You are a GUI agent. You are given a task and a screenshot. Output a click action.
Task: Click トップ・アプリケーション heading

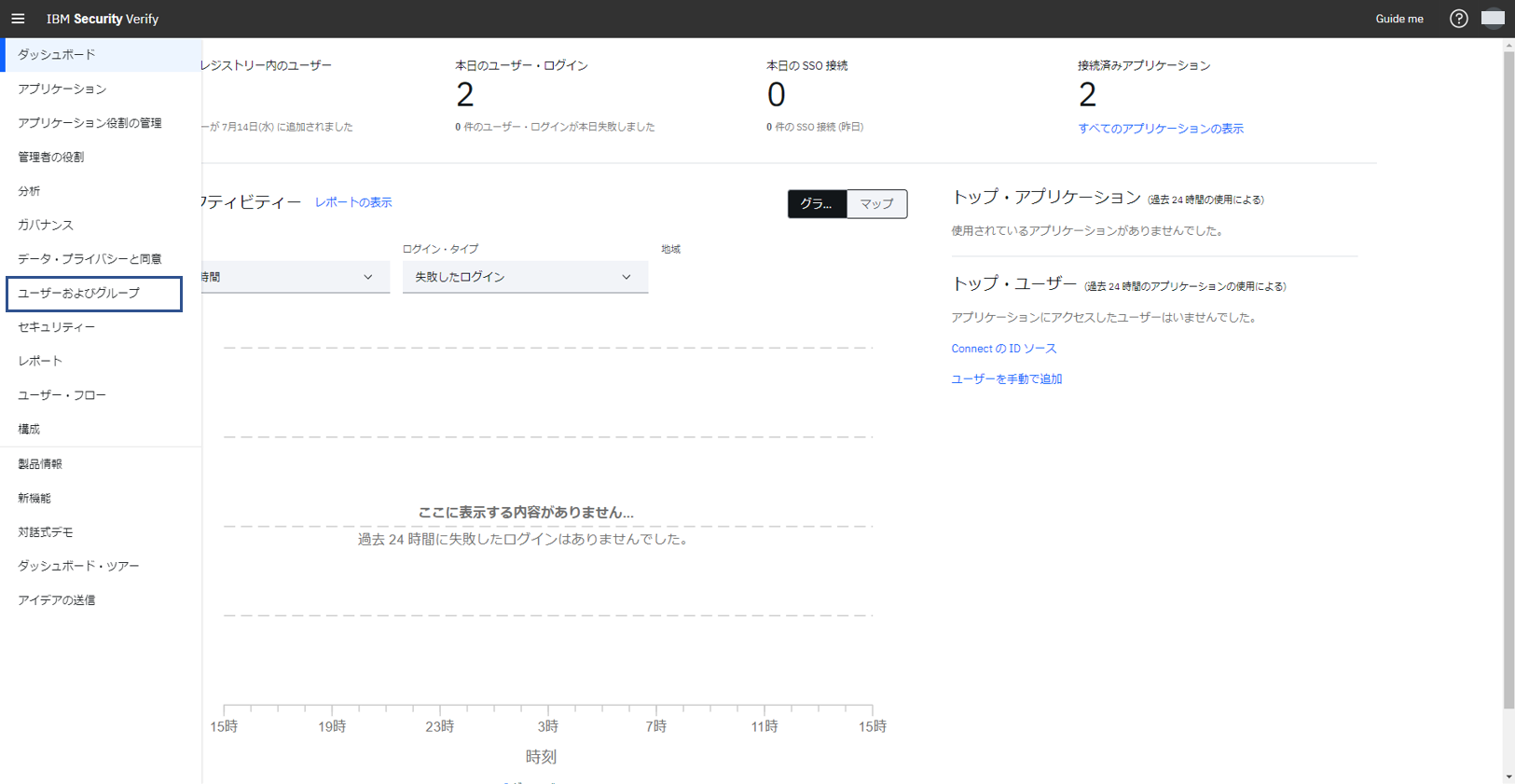1046,198
